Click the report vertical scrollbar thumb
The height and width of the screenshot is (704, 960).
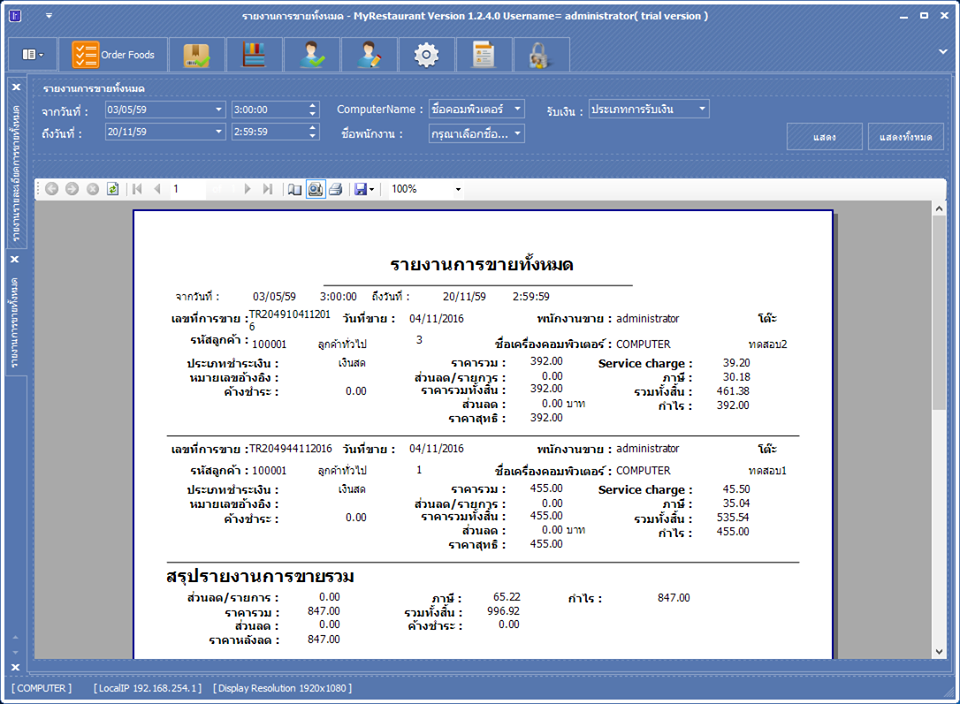(939, 312)
